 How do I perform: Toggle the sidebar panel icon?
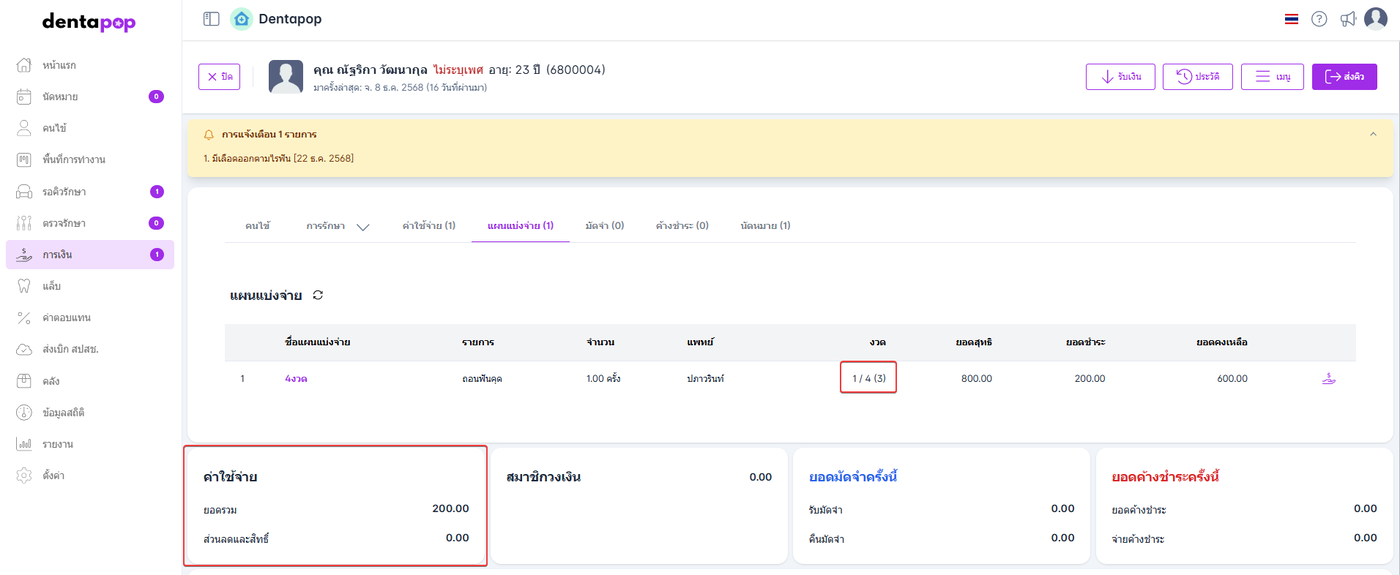pos(211,19)
